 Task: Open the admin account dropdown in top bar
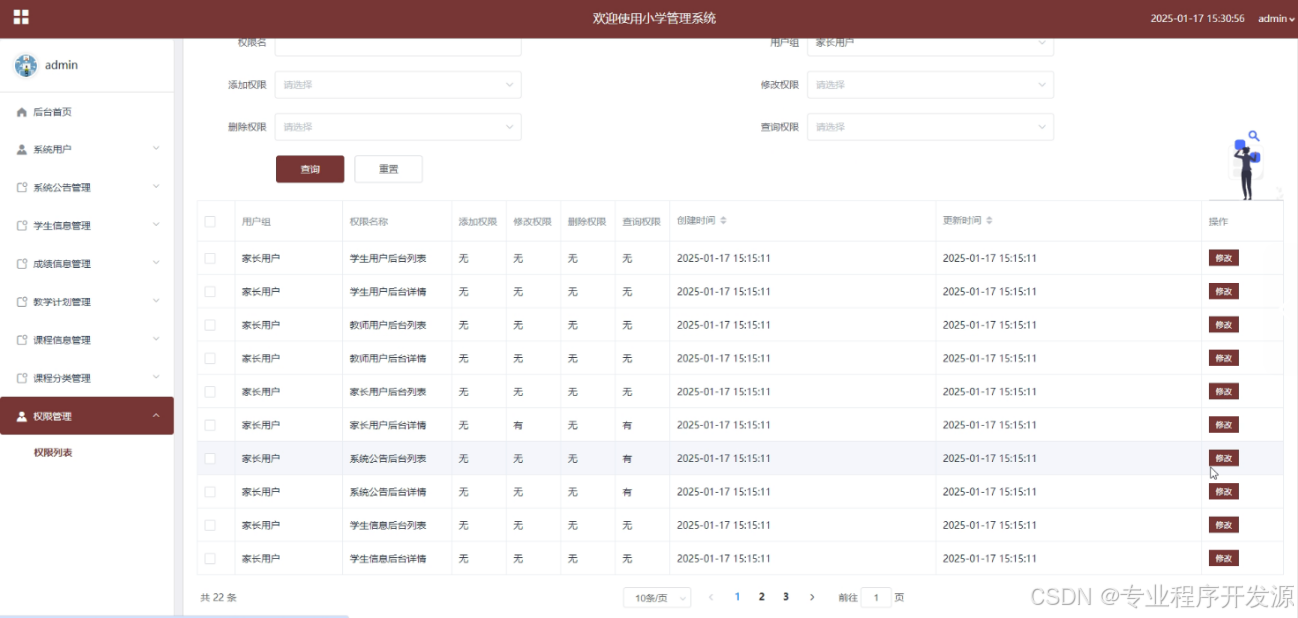[1274, 18]
